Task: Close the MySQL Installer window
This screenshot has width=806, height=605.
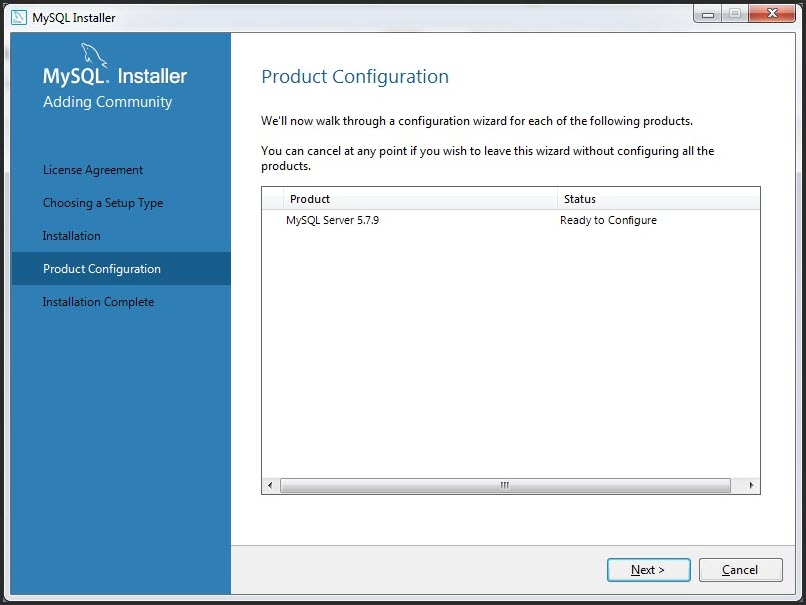Action: 772,14
